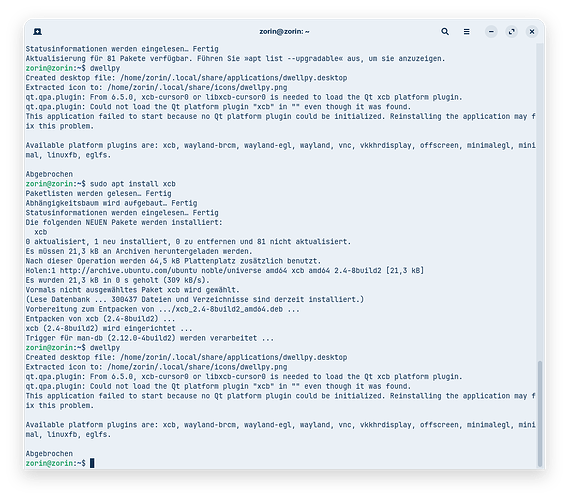Image resolution: width=569 pixels, height=499 pixels.
Task: Click 'xcb (2.4-8build2) wird eingerichtet' line
Action: [109, 328]
